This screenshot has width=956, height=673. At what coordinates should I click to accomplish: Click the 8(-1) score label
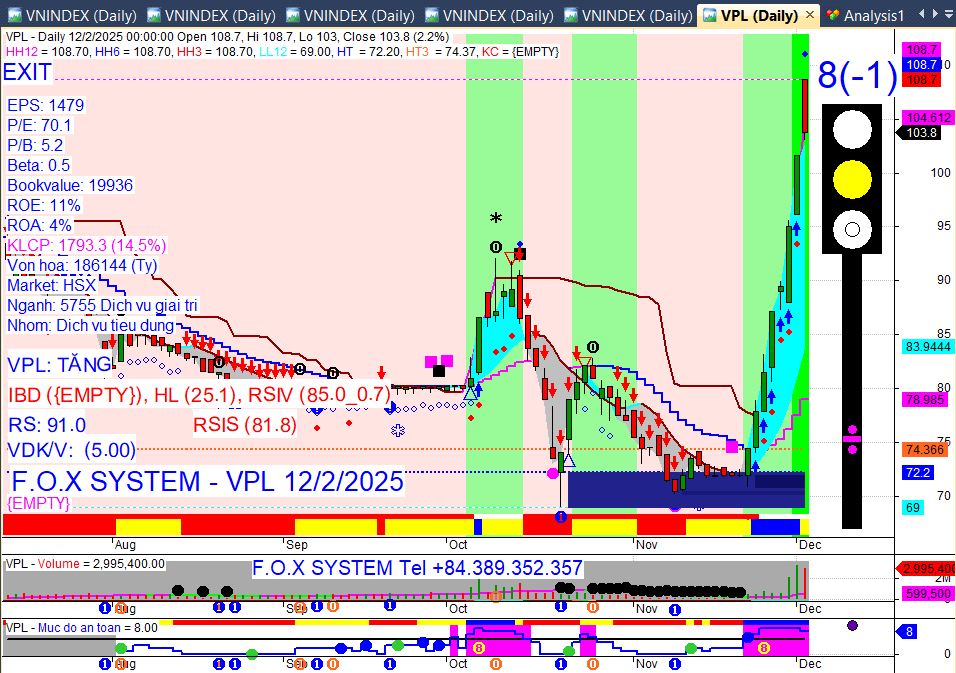[x=857, y=75]
